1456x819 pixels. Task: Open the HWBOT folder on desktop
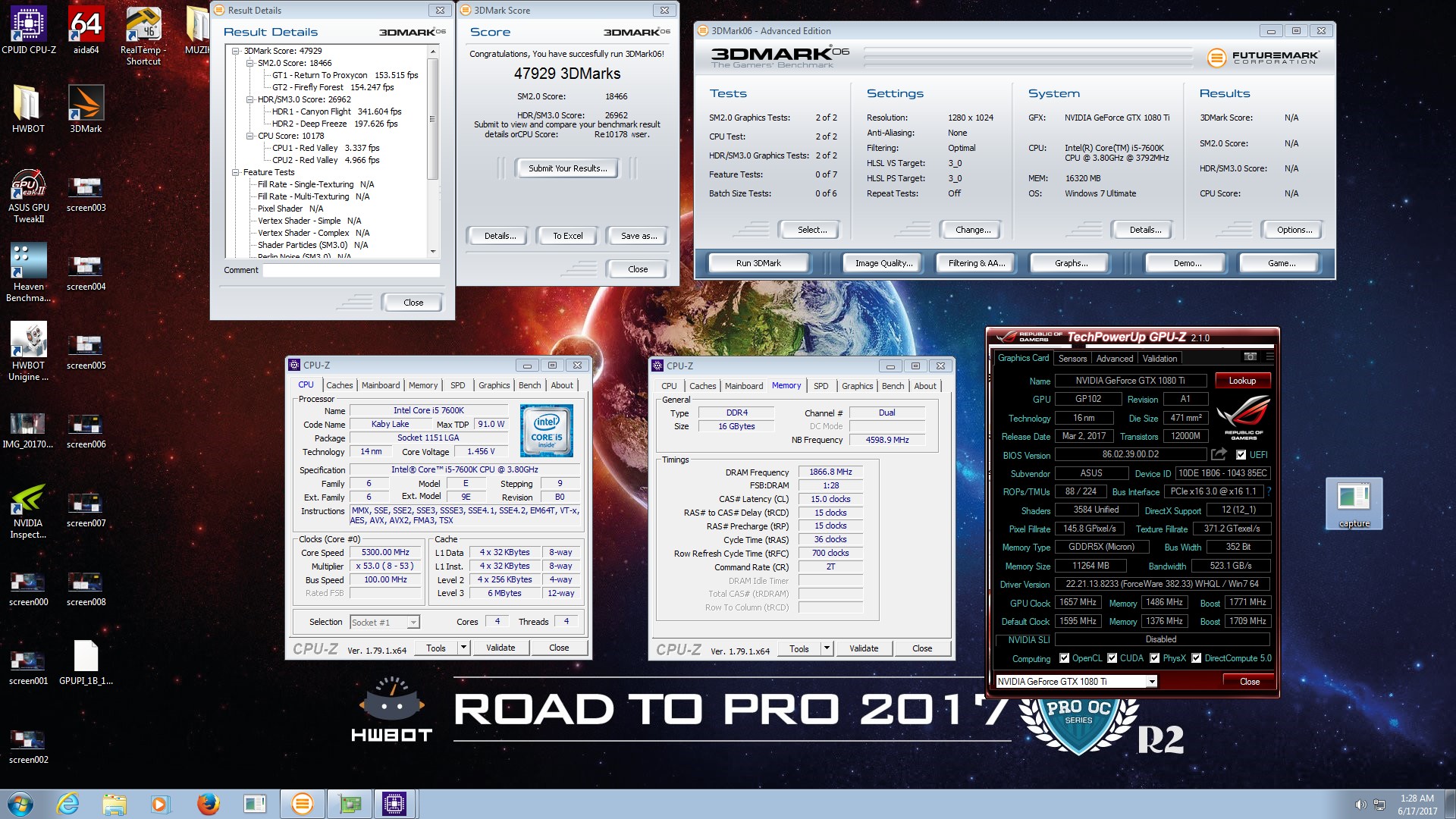tap(28, 109)
